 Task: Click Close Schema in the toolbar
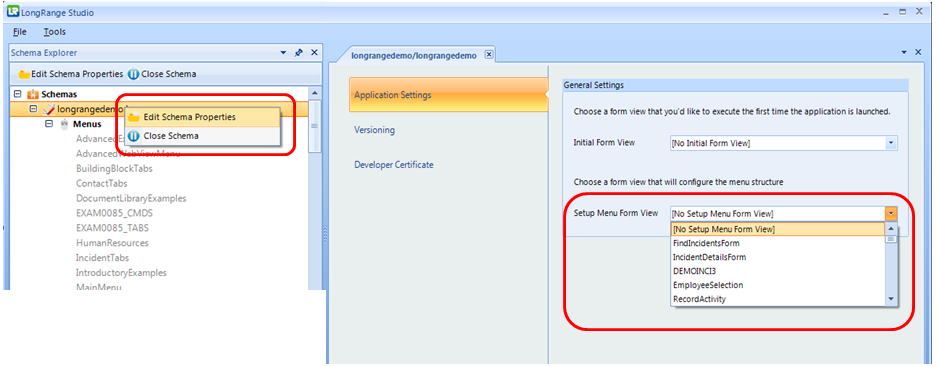click(162, 74)
